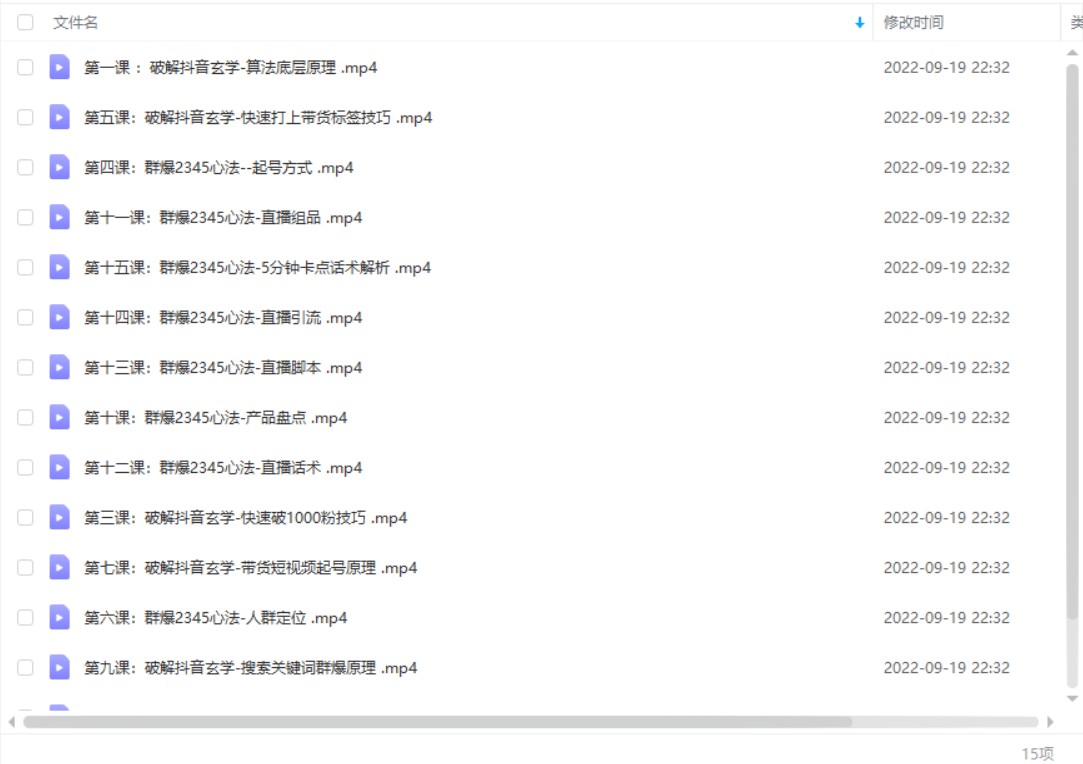Click video icon for 第五课 快速打上带货标签技巧

tap(59, 117)
